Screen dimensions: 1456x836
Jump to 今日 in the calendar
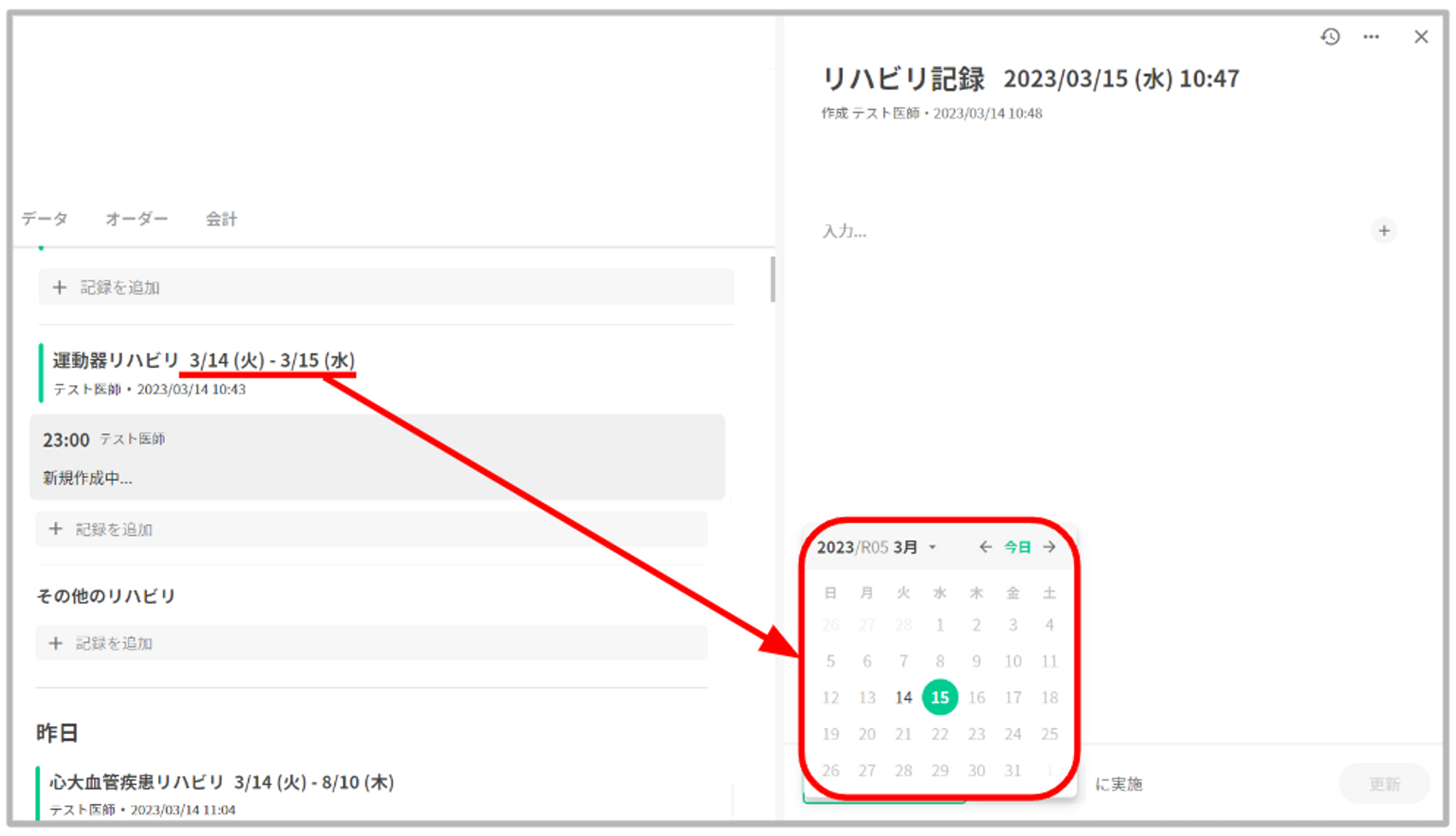pyautogui.click(x=1017, y=547)
